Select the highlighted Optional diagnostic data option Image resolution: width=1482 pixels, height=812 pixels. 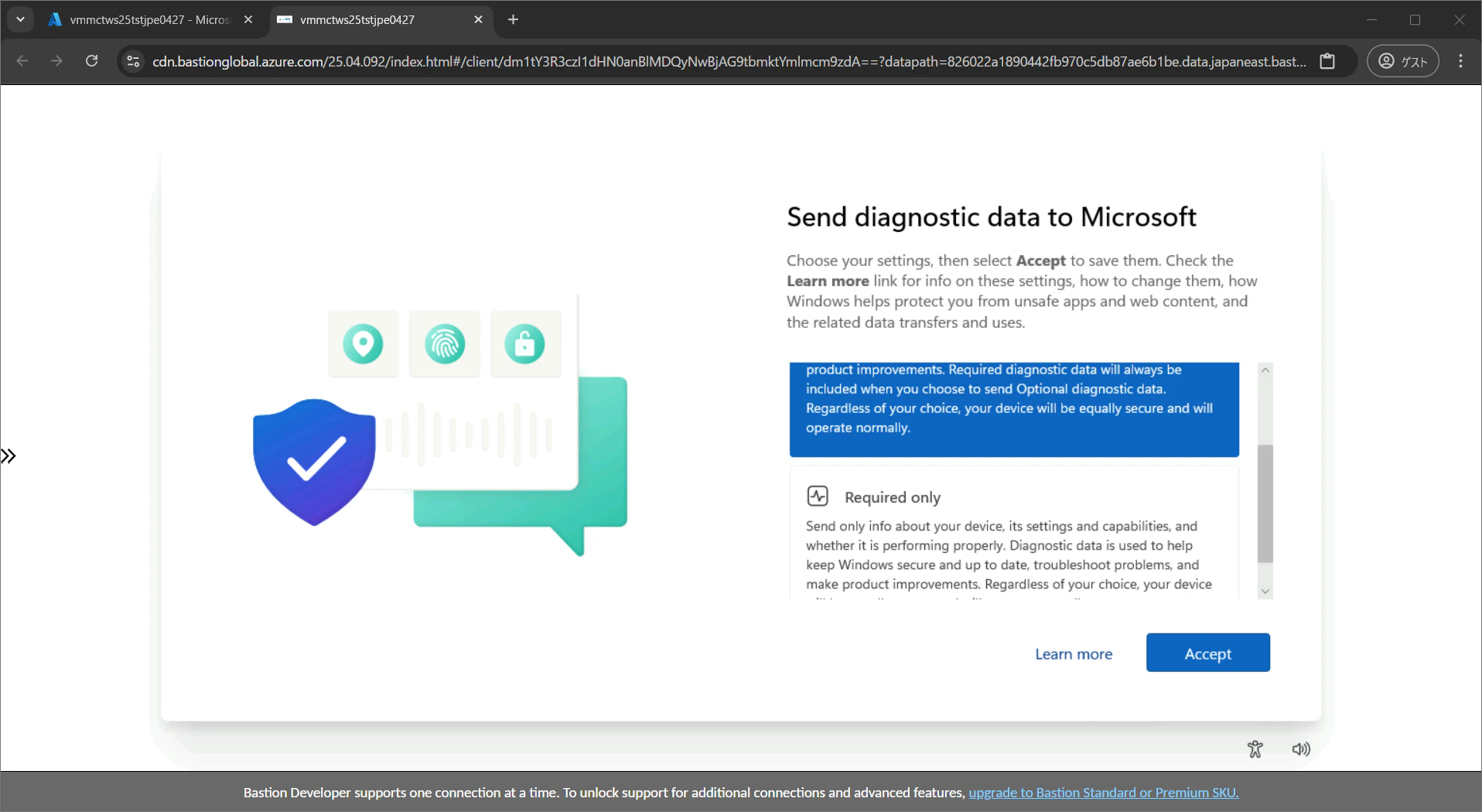1014,409
